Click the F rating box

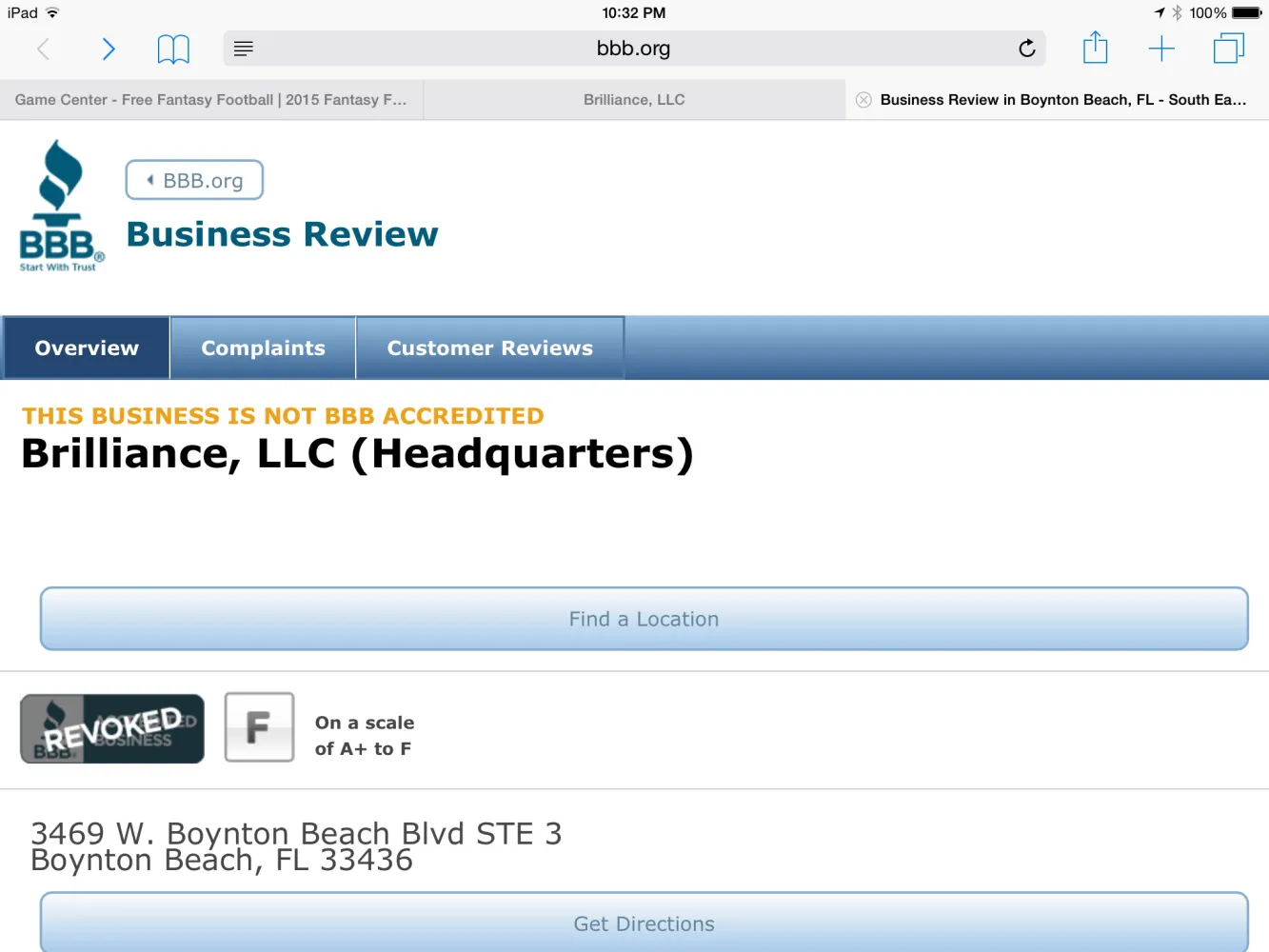tap(259, 727)
